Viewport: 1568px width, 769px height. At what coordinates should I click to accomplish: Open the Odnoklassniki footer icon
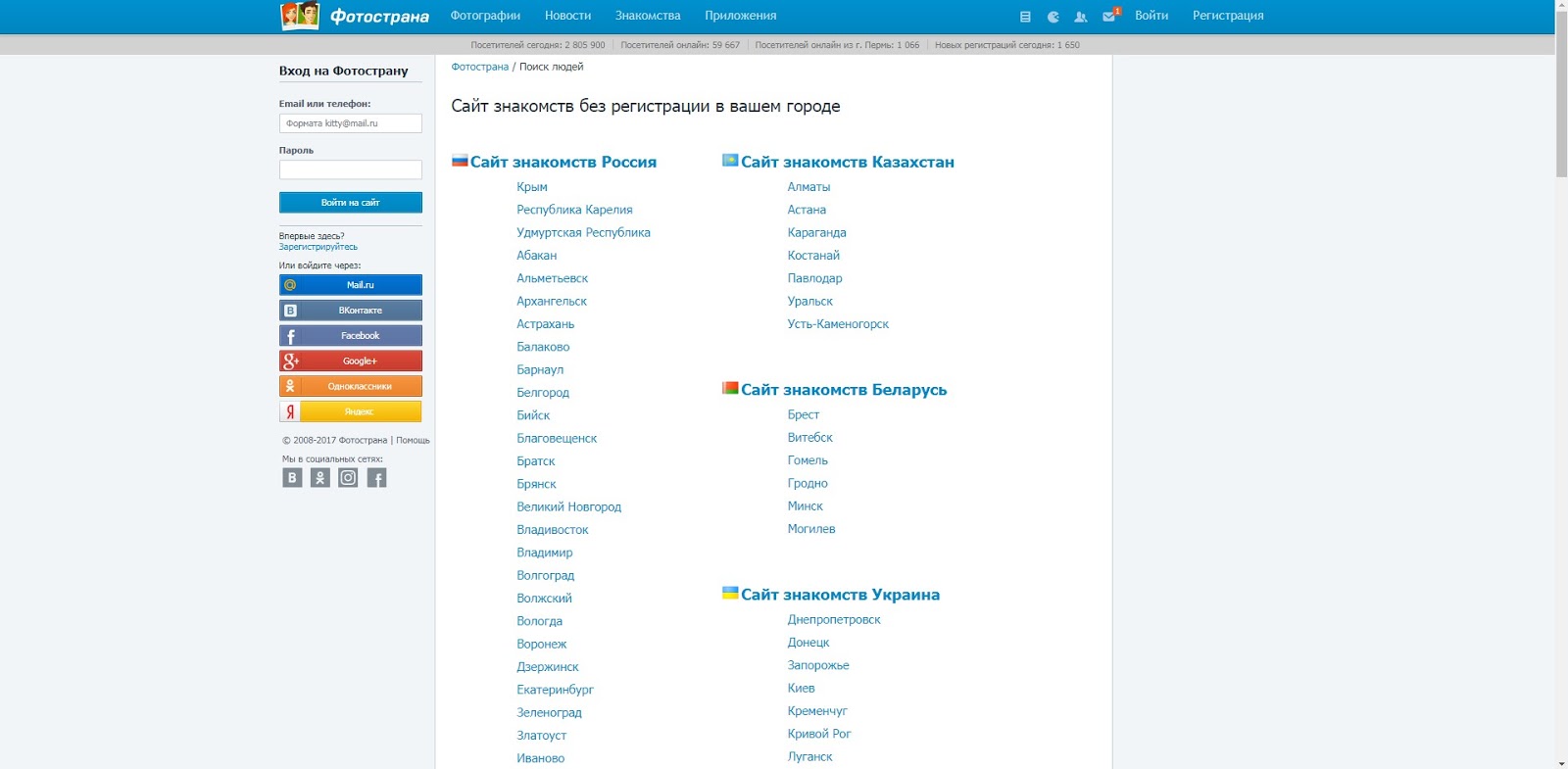click(319, 477)
